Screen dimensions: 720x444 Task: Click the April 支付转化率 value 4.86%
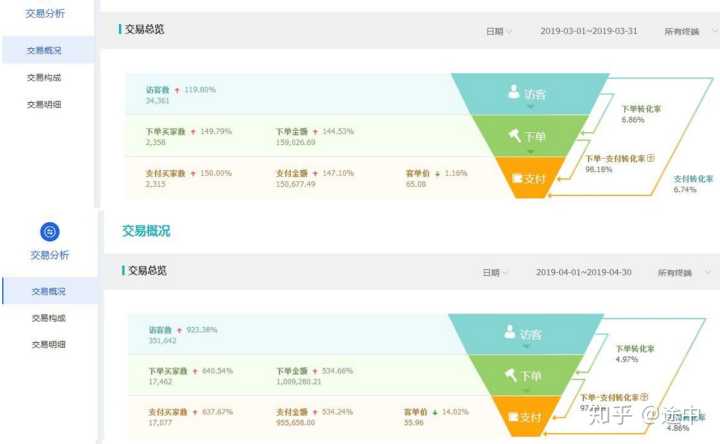point(678,428)
